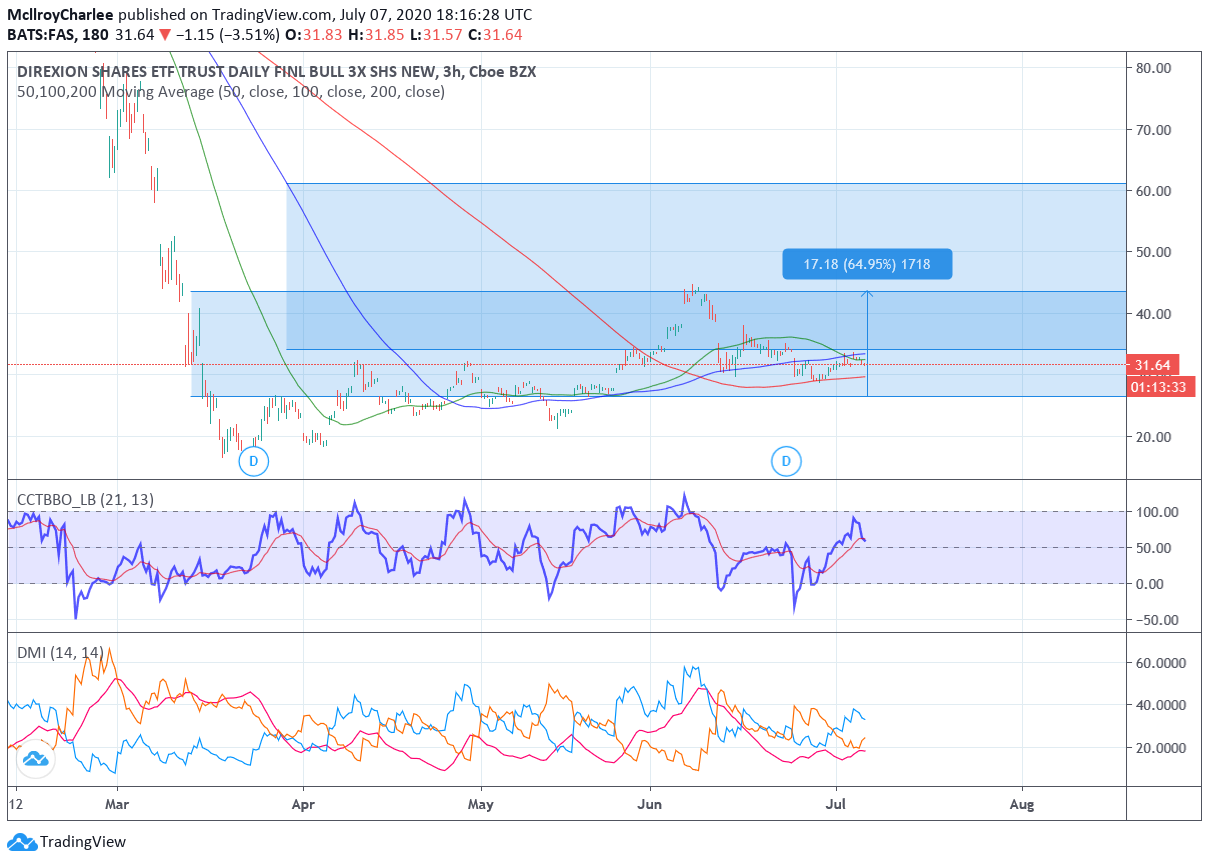Click the Jun label on time axis
1209x863 pixels.
click(650, 804)
